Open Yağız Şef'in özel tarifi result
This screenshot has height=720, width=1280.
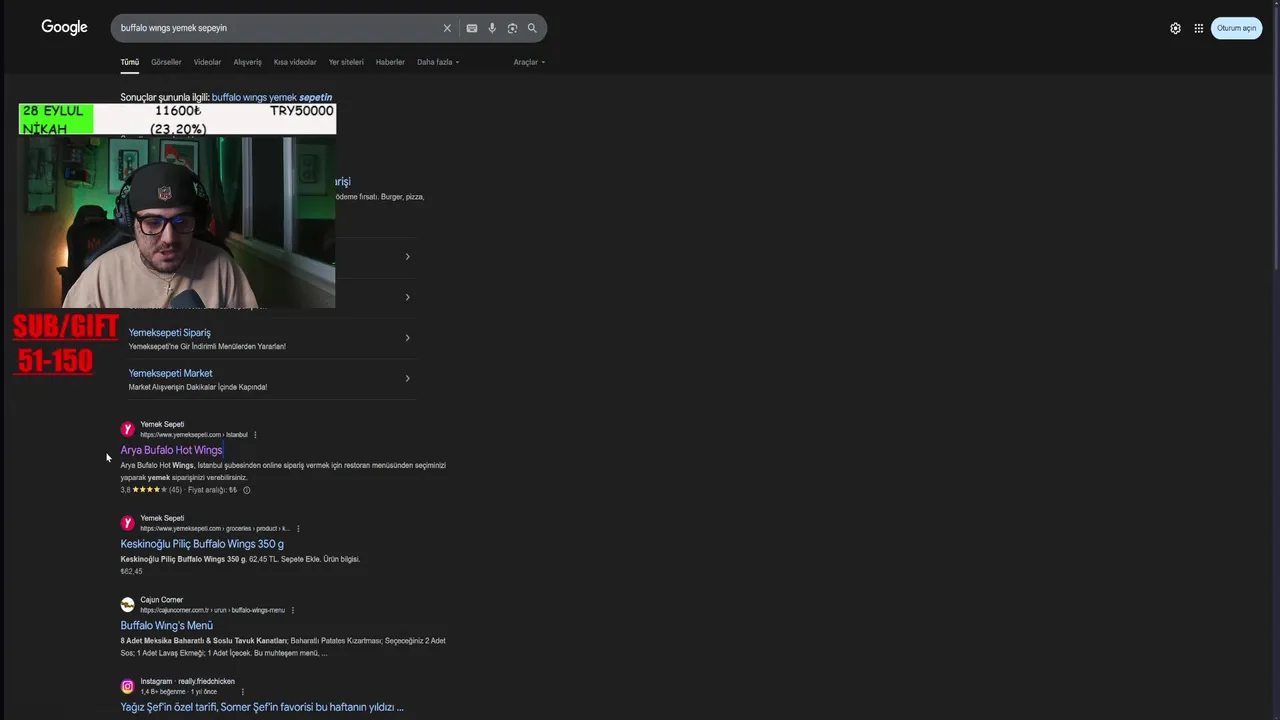point(262,707)
